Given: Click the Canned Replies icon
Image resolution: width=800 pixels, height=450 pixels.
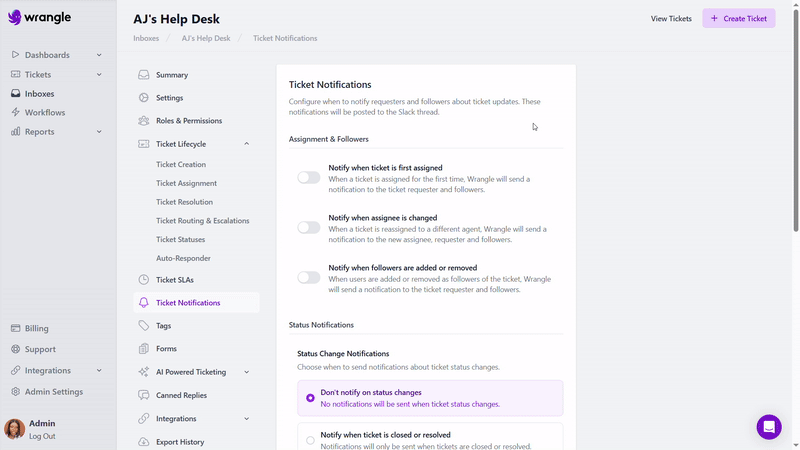Looking at the screenshot, I should [x=144, y=395].
